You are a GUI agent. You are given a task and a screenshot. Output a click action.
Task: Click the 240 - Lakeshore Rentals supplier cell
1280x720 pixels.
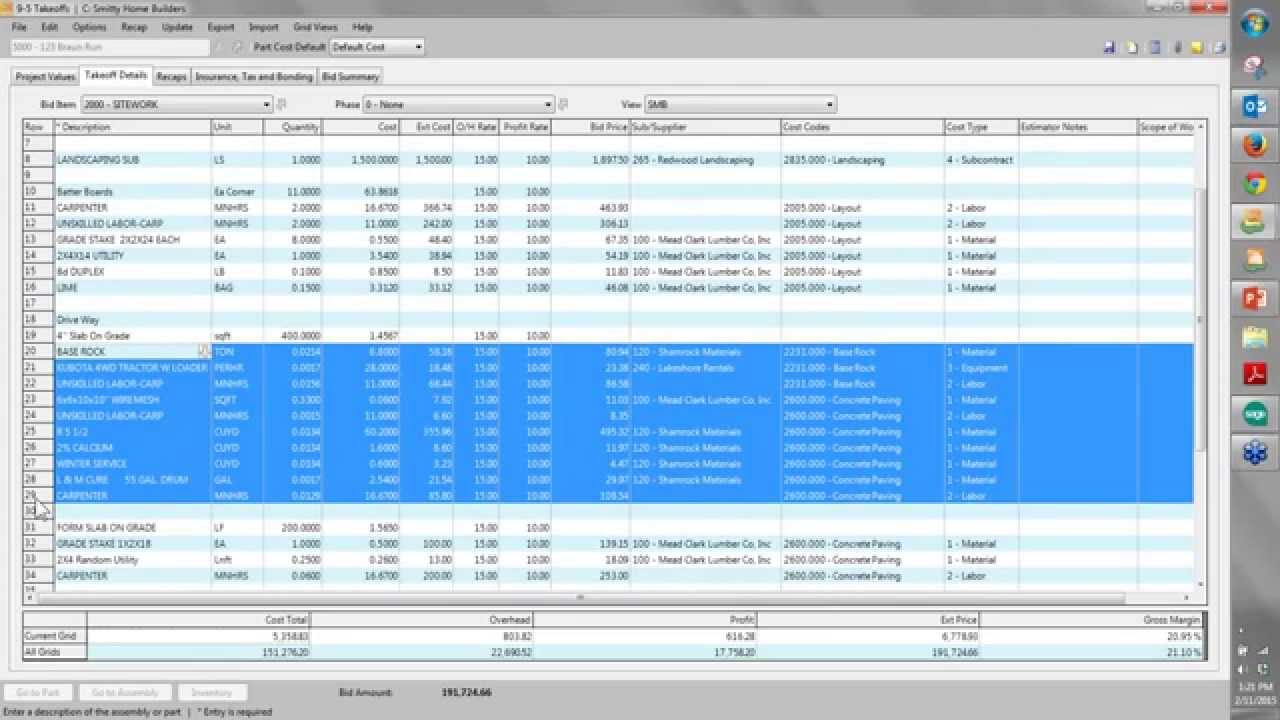click(x=705, y=368)
